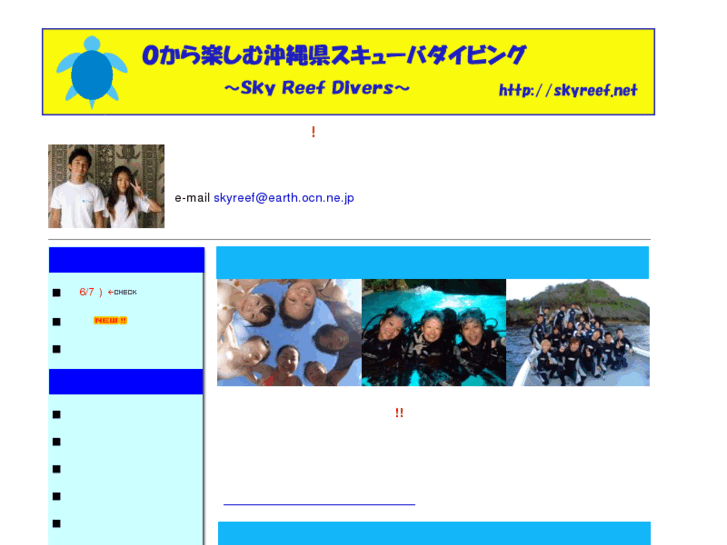Open the staff photo of the man and woman
This screenshot has width=727, height=545.
click(106, 186)
